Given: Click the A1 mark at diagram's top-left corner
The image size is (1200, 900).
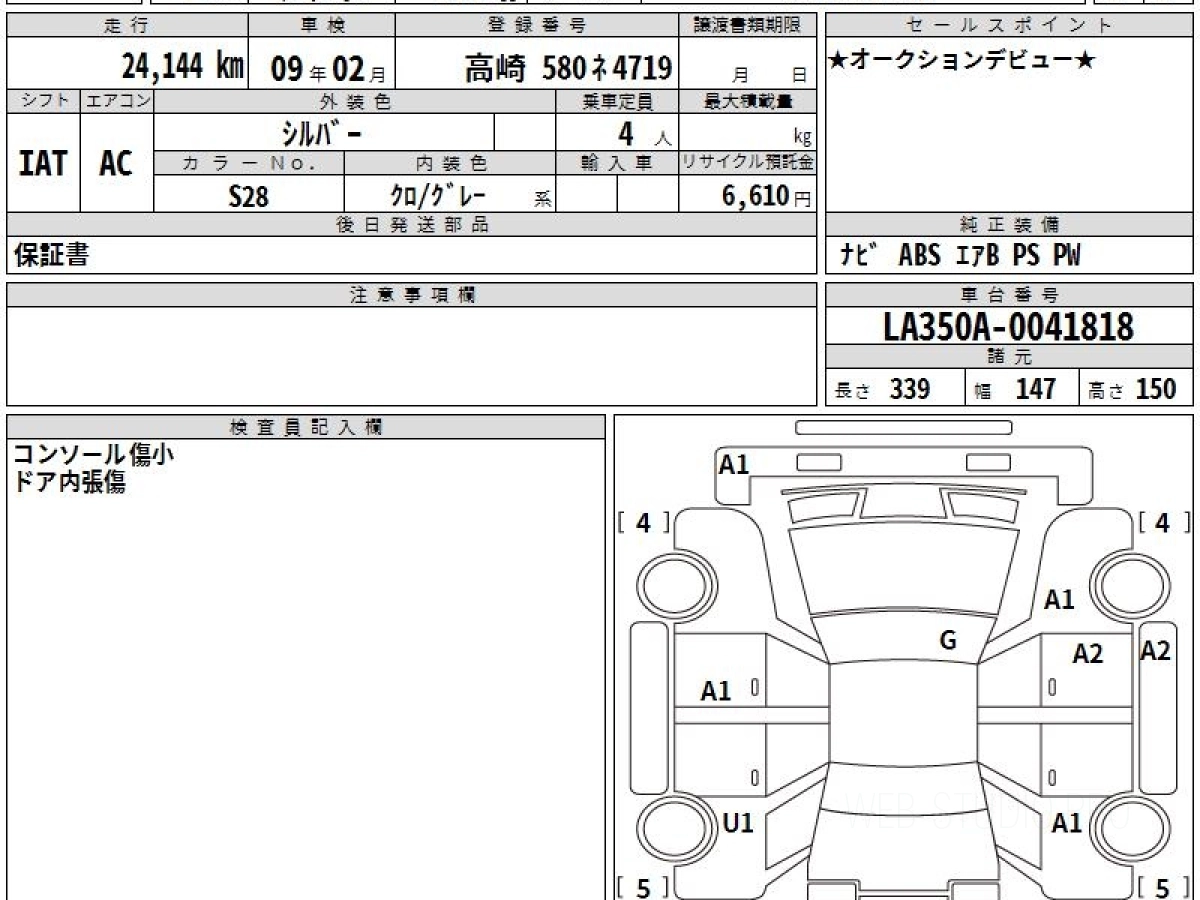Looking at the screenshot, I should (x=734, y=464).
